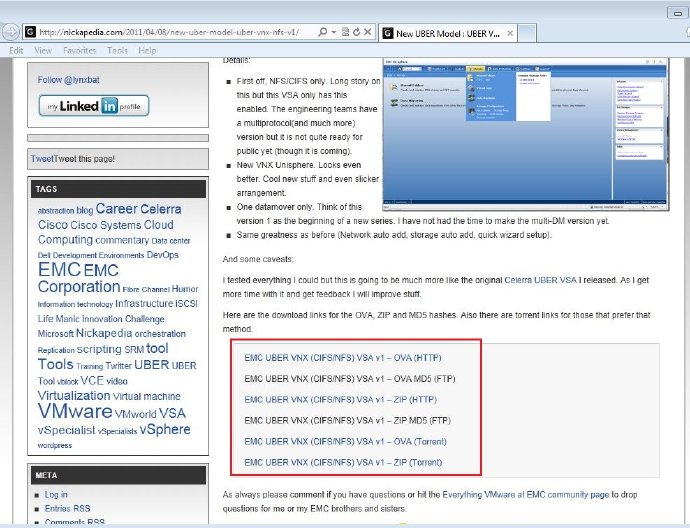Click the 'ZIP MD5 (FTP)' download link
This screenshot has width=690, height=528.
click(x=348, y=421)
